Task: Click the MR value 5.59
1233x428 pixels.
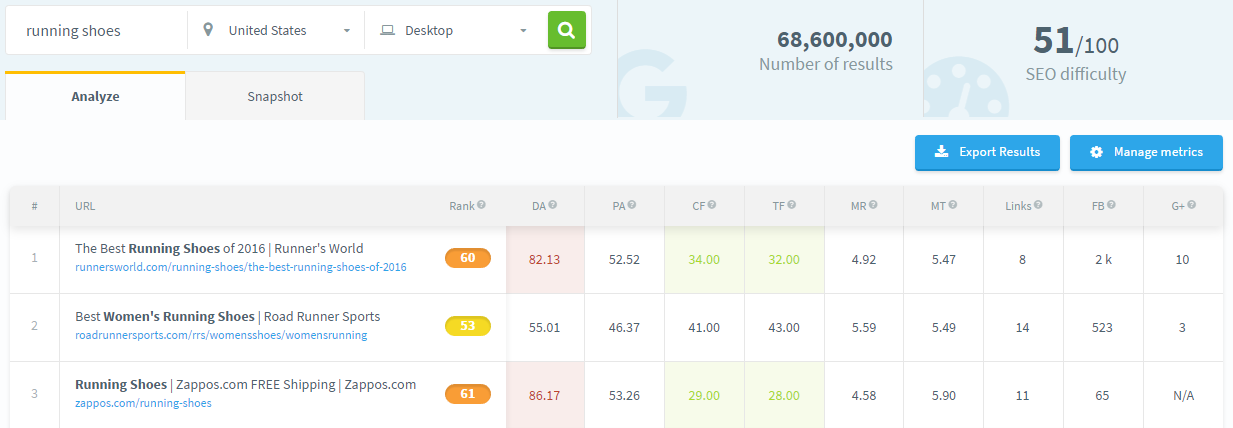Action: coord(864,327)
